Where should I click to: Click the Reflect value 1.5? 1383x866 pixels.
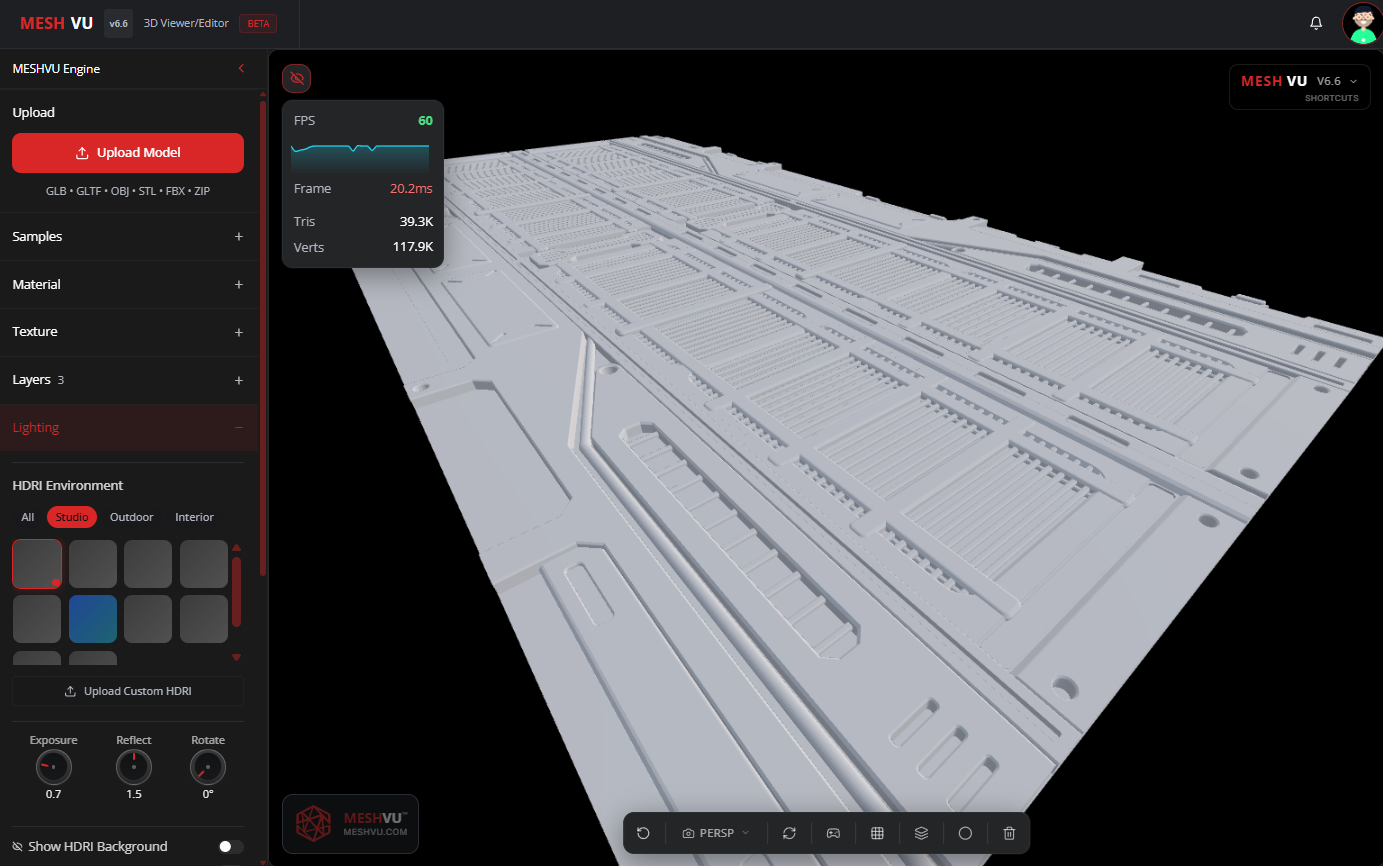[x=134, y=794]
